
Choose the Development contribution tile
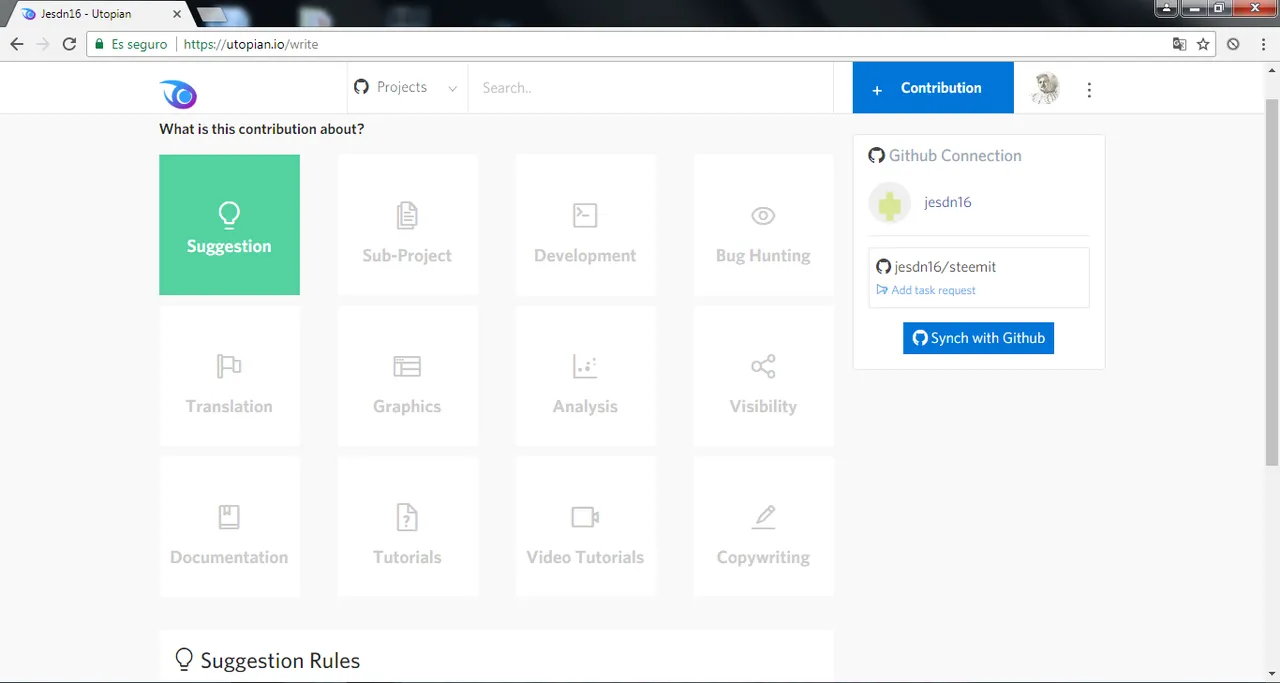coord(585,225)
